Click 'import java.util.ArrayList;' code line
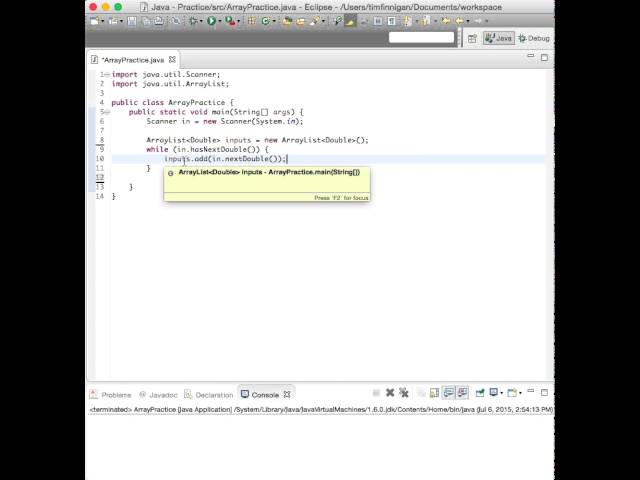 point(170,84)
